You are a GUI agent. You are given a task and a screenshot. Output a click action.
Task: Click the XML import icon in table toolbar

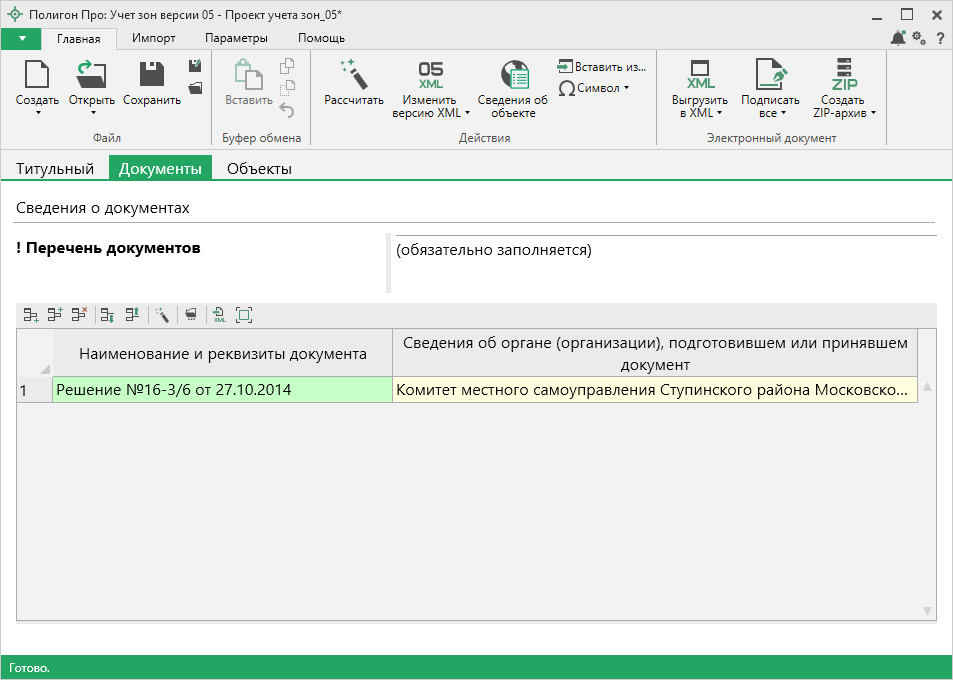click(219, 315)
